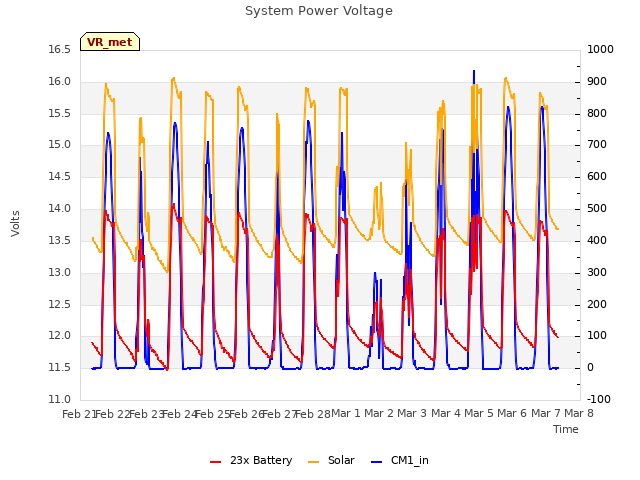Click the '11.0' left axis value

click(60, 399)
